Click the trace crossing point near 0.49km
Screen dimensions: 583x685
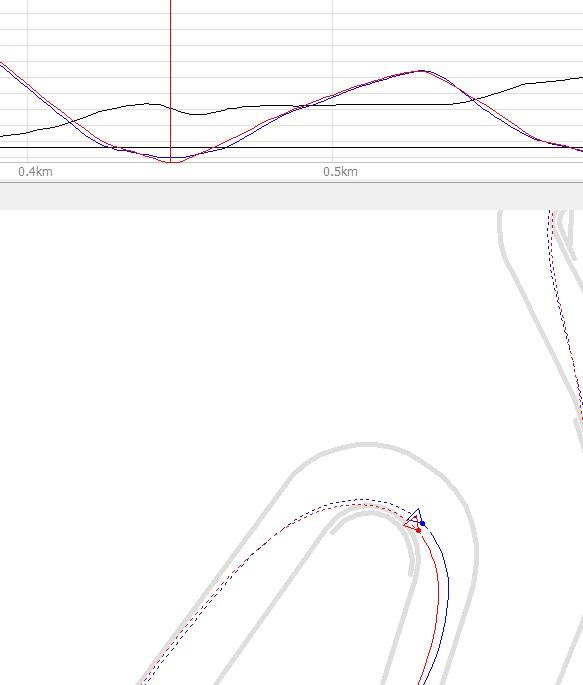point(302,106)
